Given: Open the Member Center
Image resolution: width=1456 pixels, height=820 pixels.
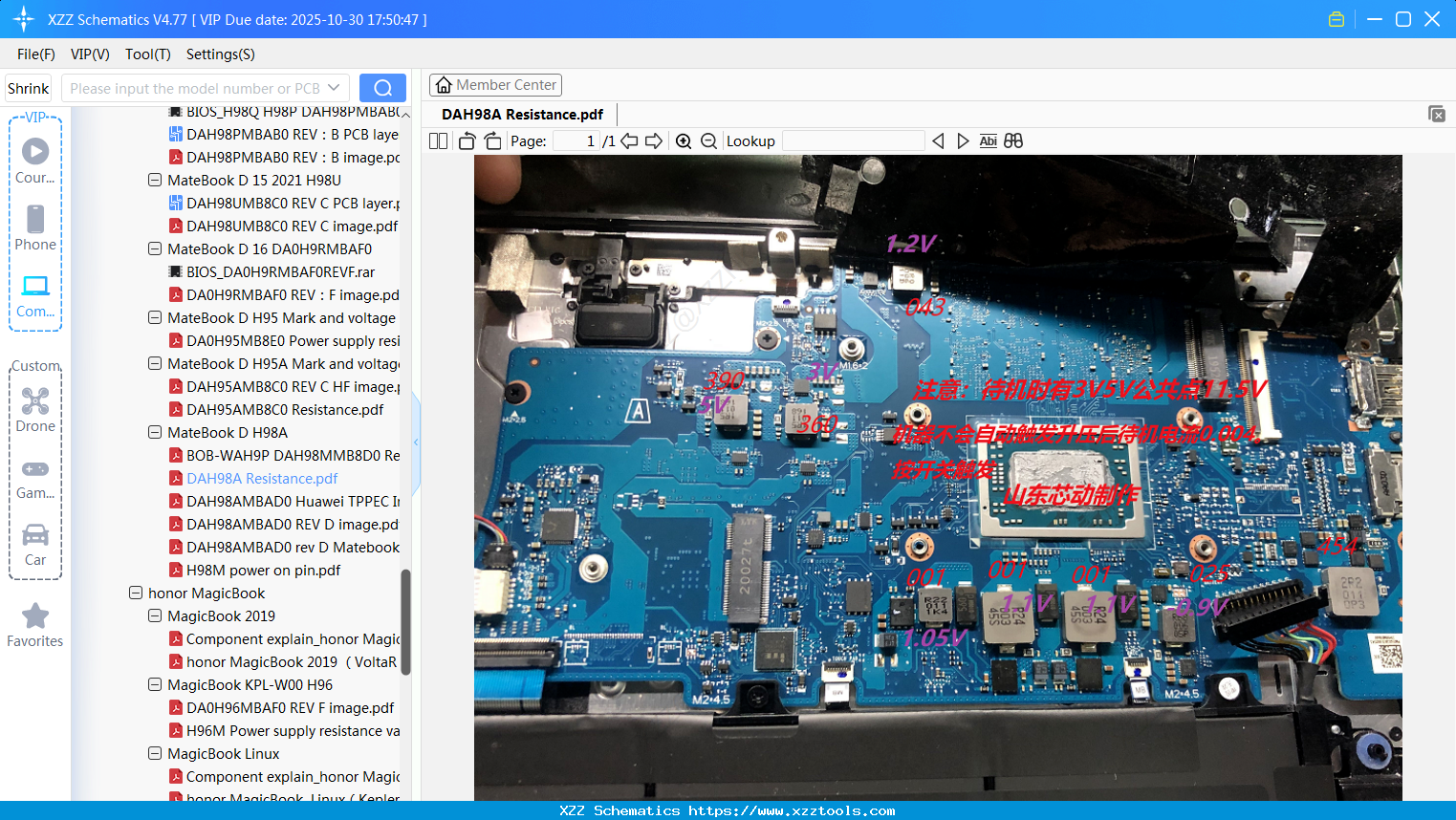Looking at the screenshot, I should click(495, 85).
